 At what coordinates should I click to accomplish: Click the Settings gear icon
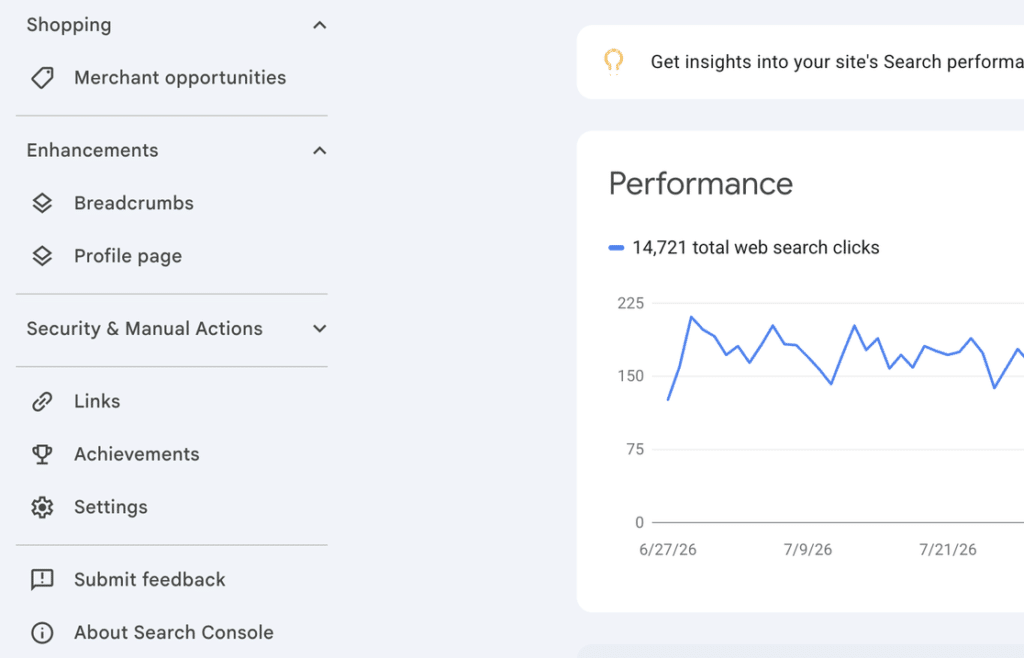pos(42,507)
